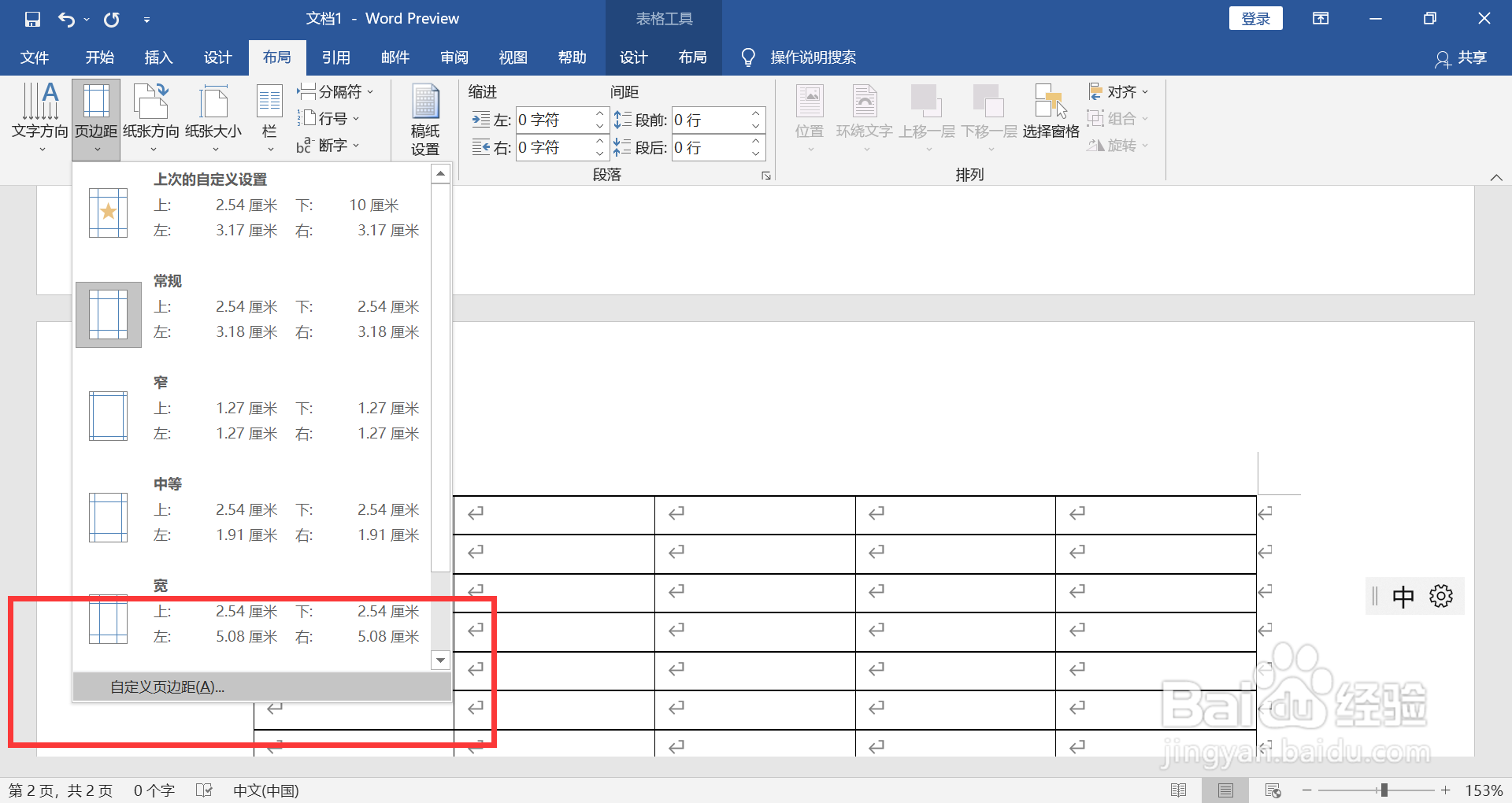Open the 稿纸设置 (grid paper settings) tool
Viewport: 1512px width, 803px height.
coord(424,118)
